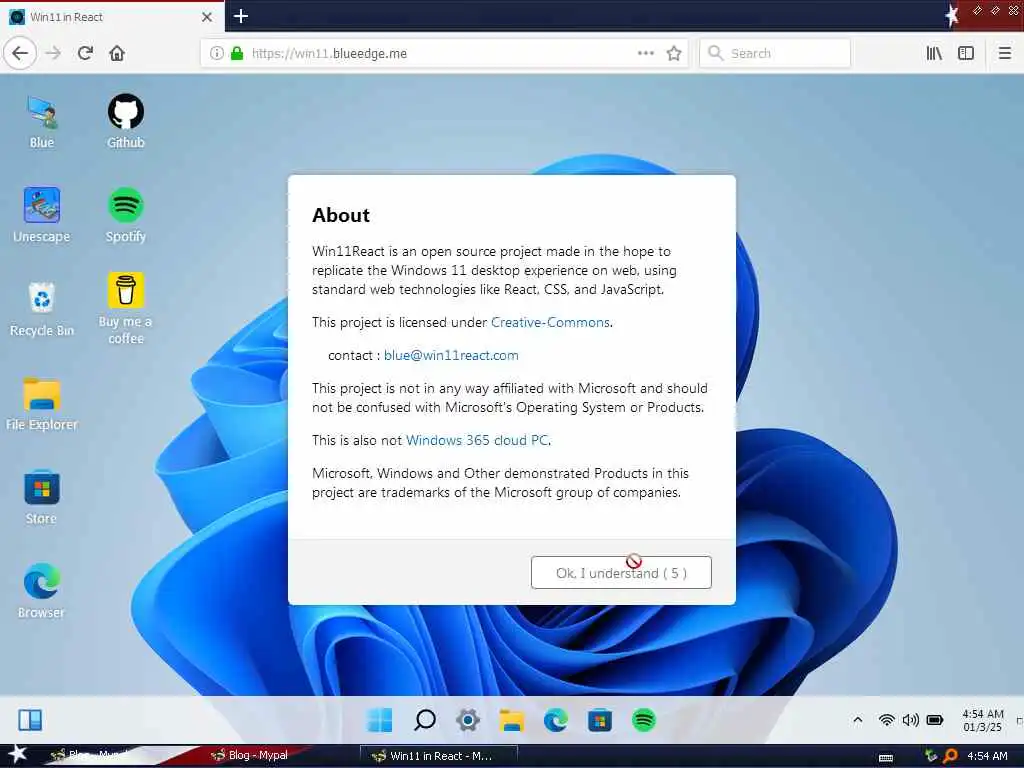Screen dimensions: 1024x768
Task: Click the battery tray icon
Action: coord(935,720)
